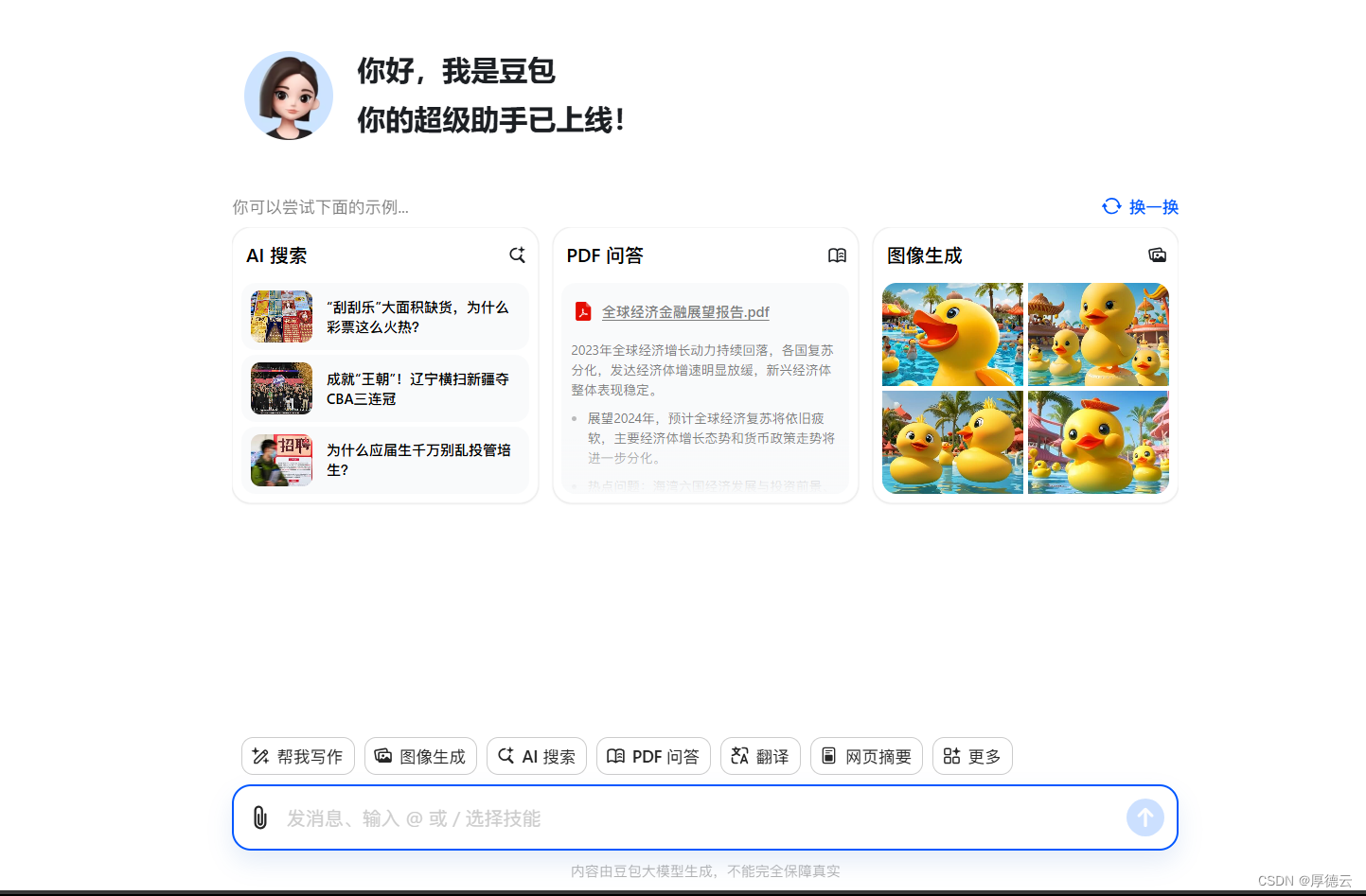Image resolution: width=1366 pixels, height=896 pixels.
Task: Open the PDF 问答 card title
Action: pos(605,255)
